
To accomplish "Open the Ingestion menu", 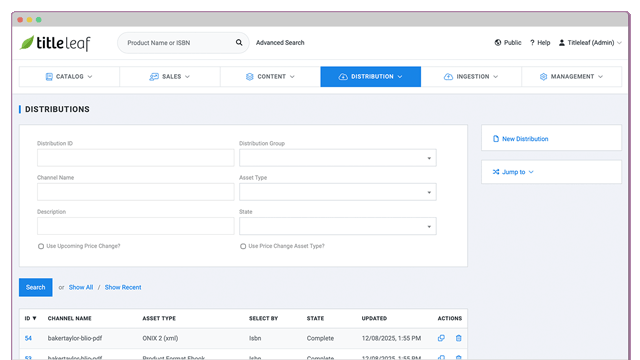I will tap(471, 77).
